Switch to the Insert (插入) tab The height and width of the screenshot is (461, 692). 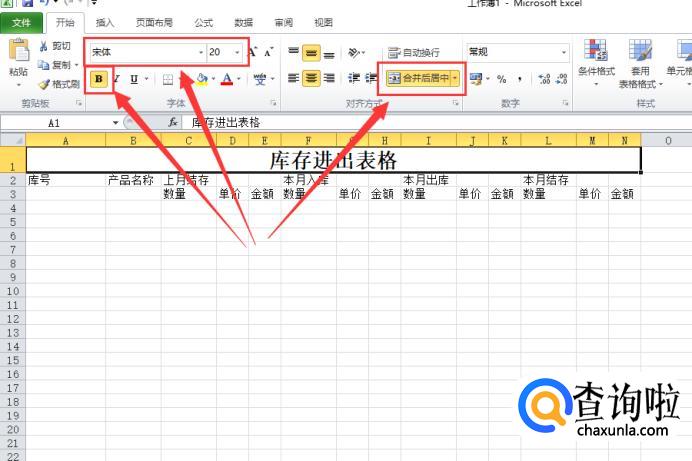[105, 22]
